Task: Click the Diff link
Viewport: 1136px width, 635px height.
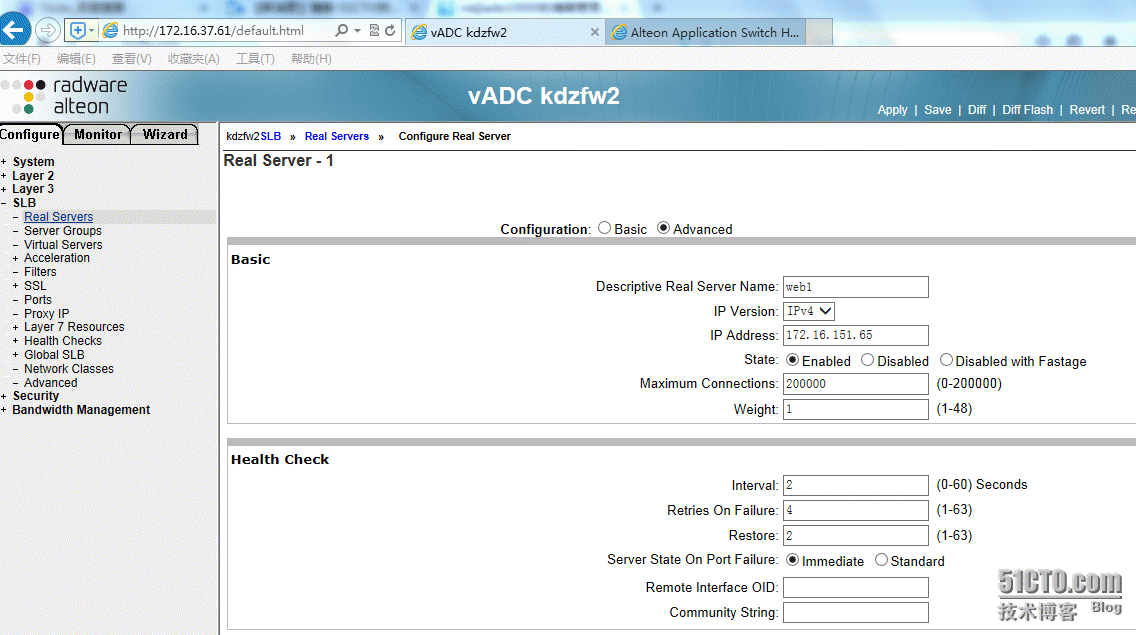Action: point(977,109)
